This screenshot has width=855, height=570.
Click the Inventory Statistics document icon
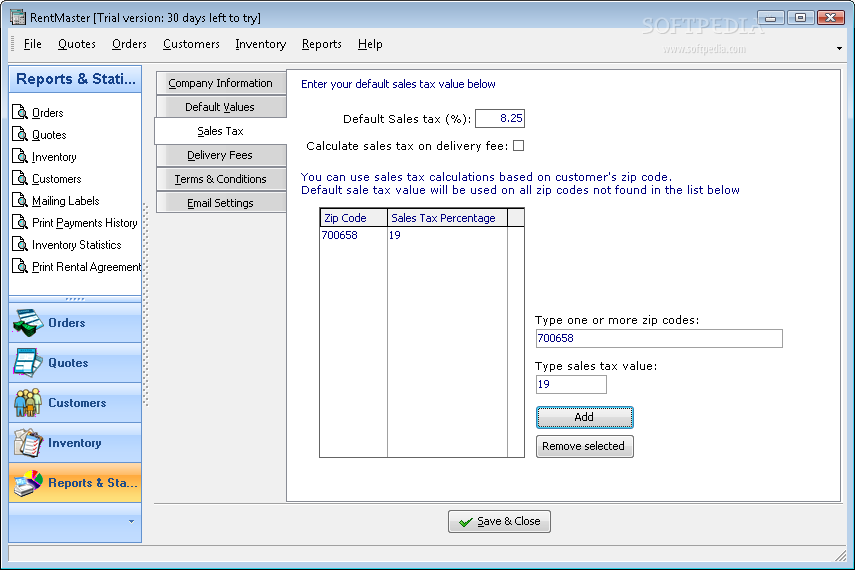pos(20,244)
